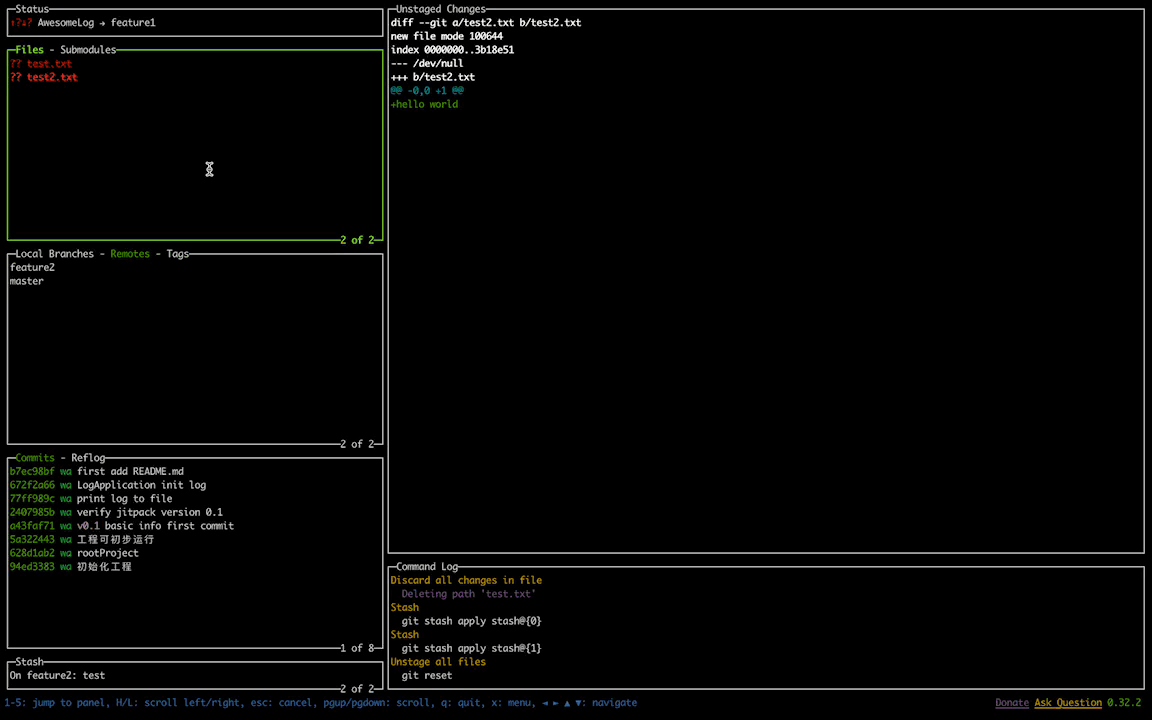Select the Commits tab

(35, 458)
